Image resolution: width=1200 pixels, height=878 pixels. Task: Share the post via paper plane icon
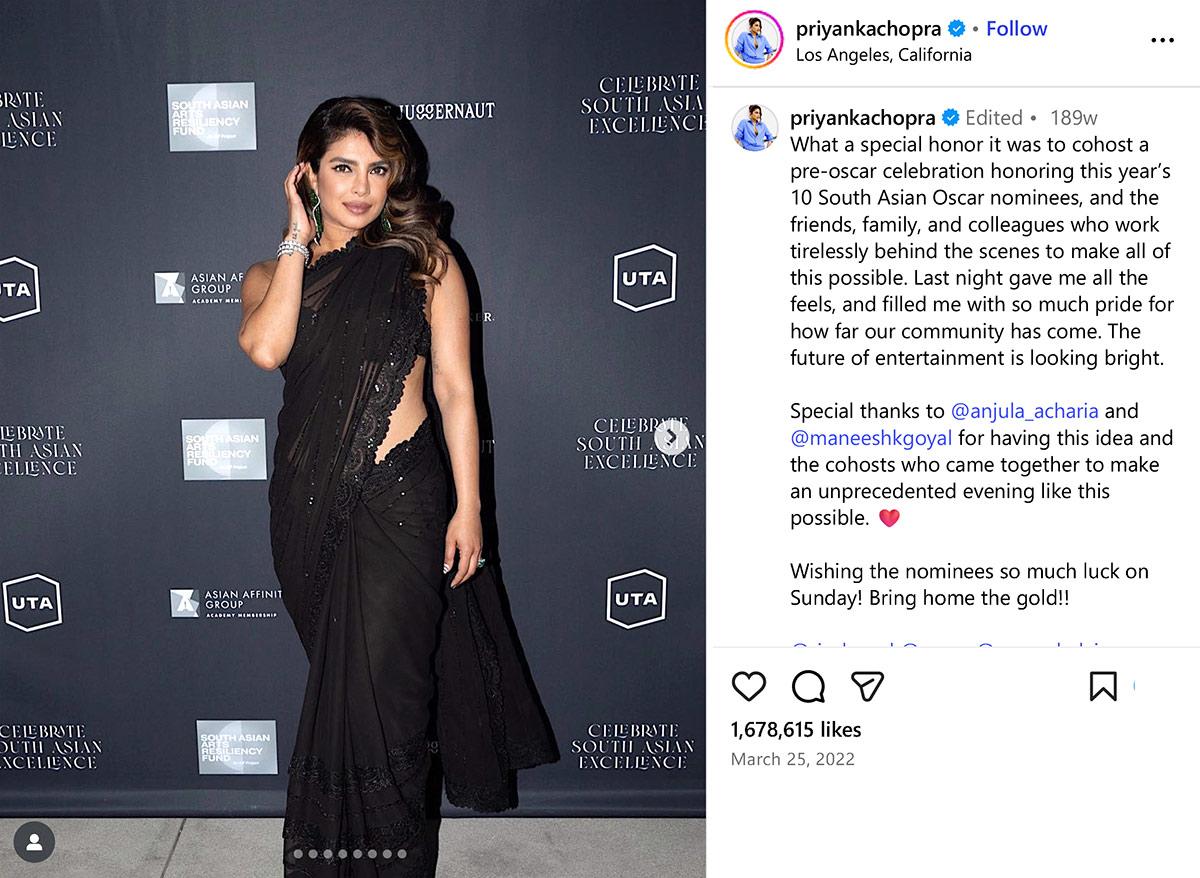click(x=867, y=686)
